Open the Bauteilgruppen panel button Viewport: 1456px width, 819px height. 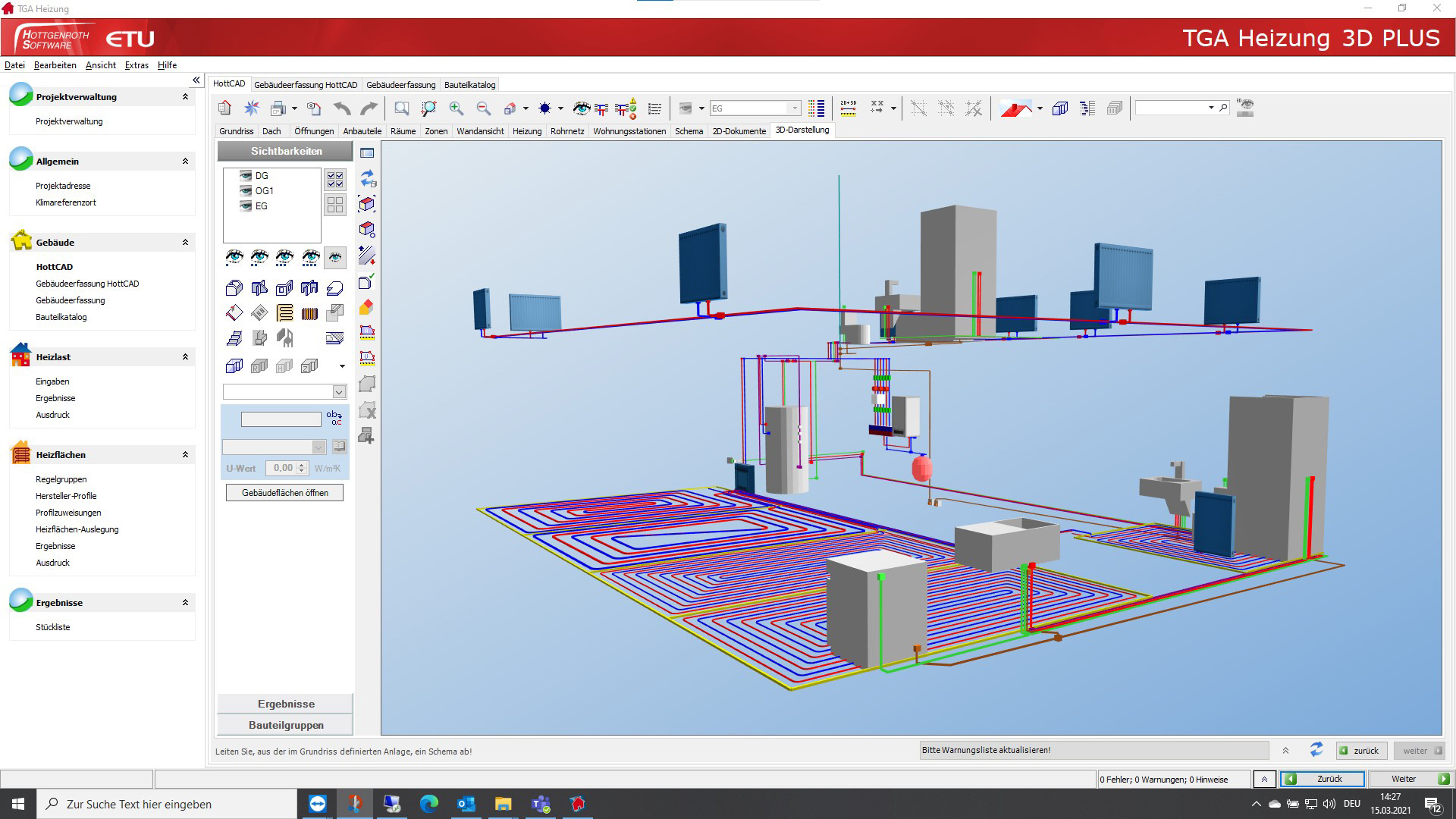286,725
